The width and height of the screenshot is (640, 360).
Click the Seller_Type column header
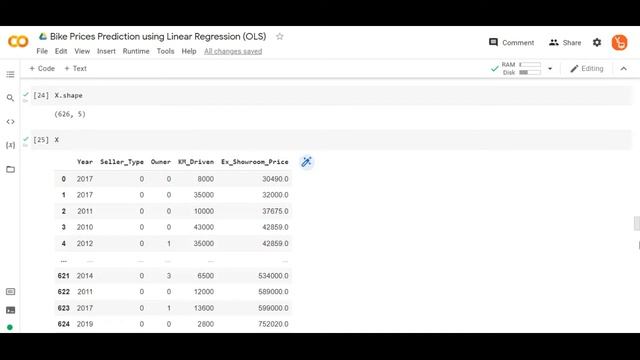[x=122, y=162]
